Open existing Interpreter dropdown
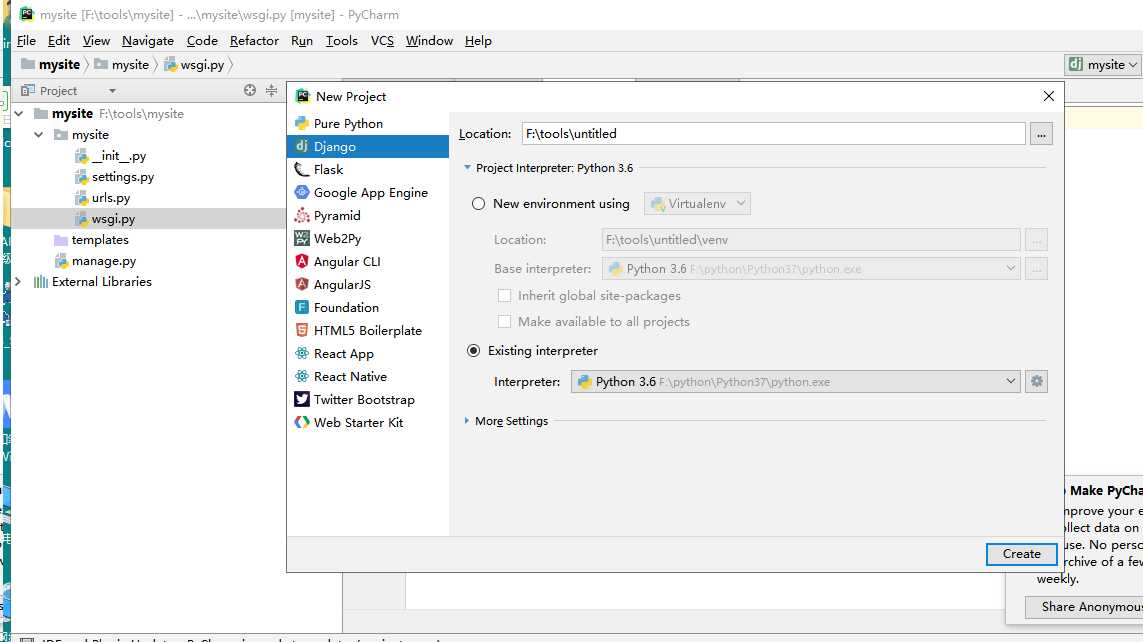Image resolution: width=1143 pixels, height=642 pixels. tap(795, 381)
